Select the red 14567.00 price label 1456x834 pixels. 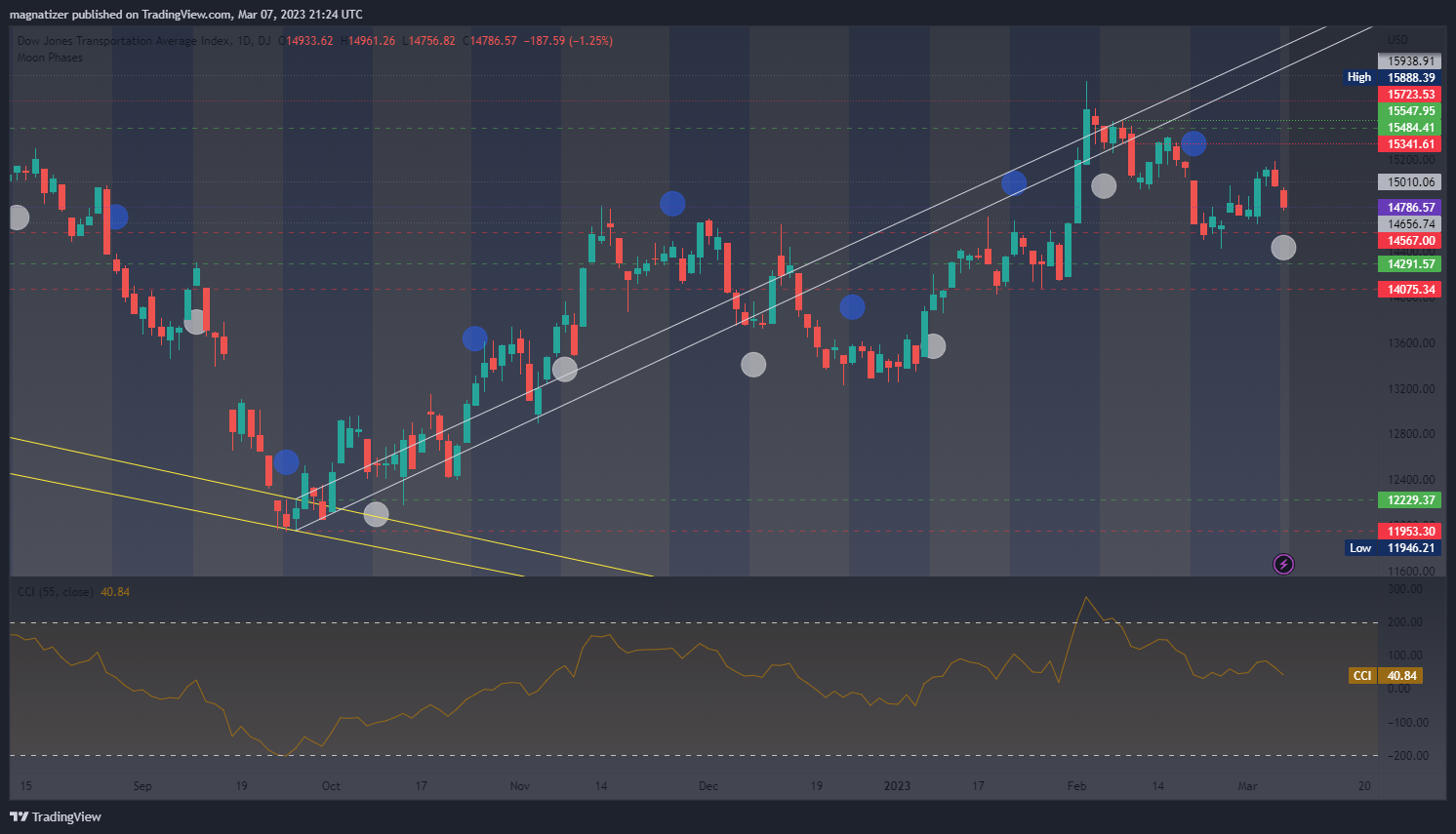coord(1409,241)
